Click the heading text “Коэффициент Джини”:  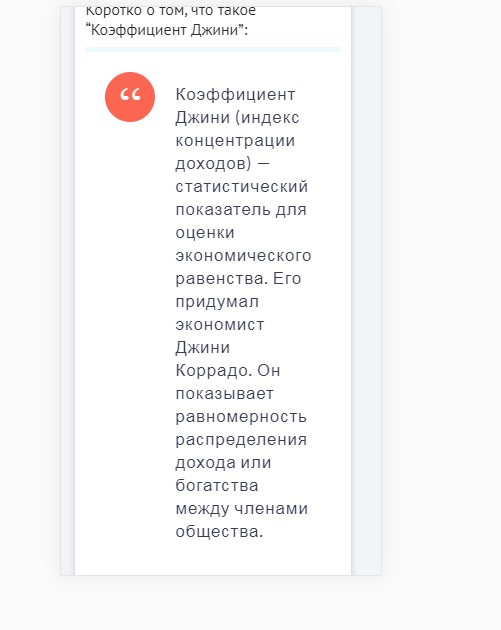(x=167, y=30)
